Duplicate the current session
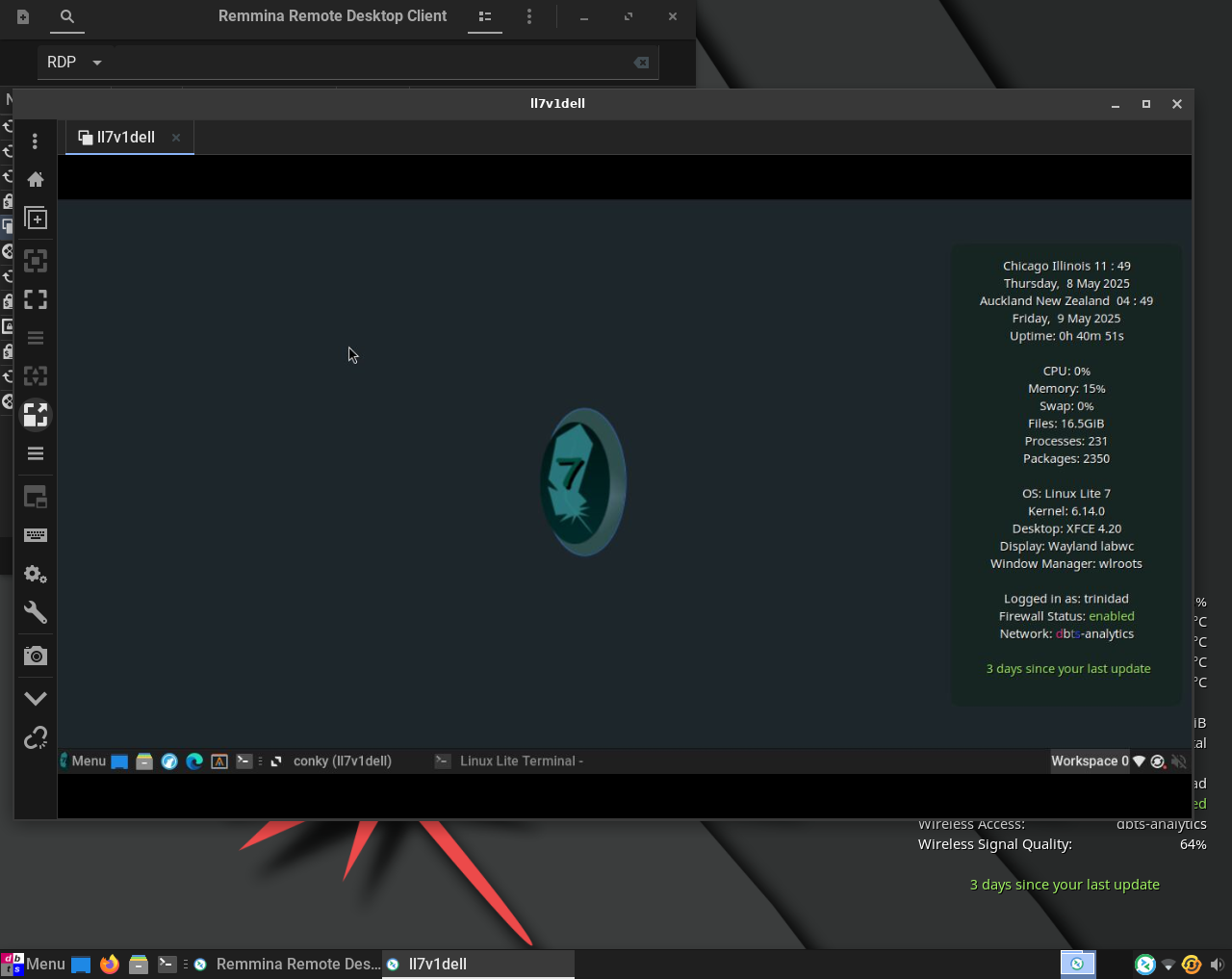The width and height of the screenshot is (1232, 979). coord(36,219)
